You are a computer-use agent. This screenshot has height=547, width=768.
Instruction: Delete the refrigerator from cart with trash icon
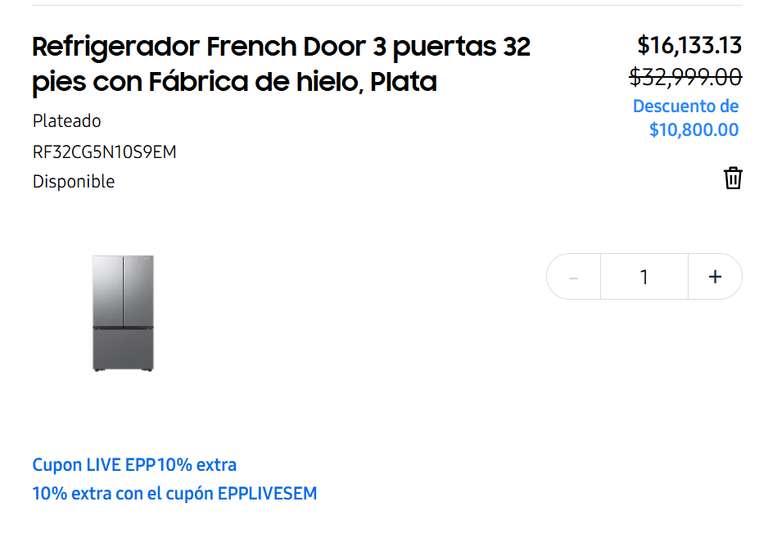tap(733, 178)
